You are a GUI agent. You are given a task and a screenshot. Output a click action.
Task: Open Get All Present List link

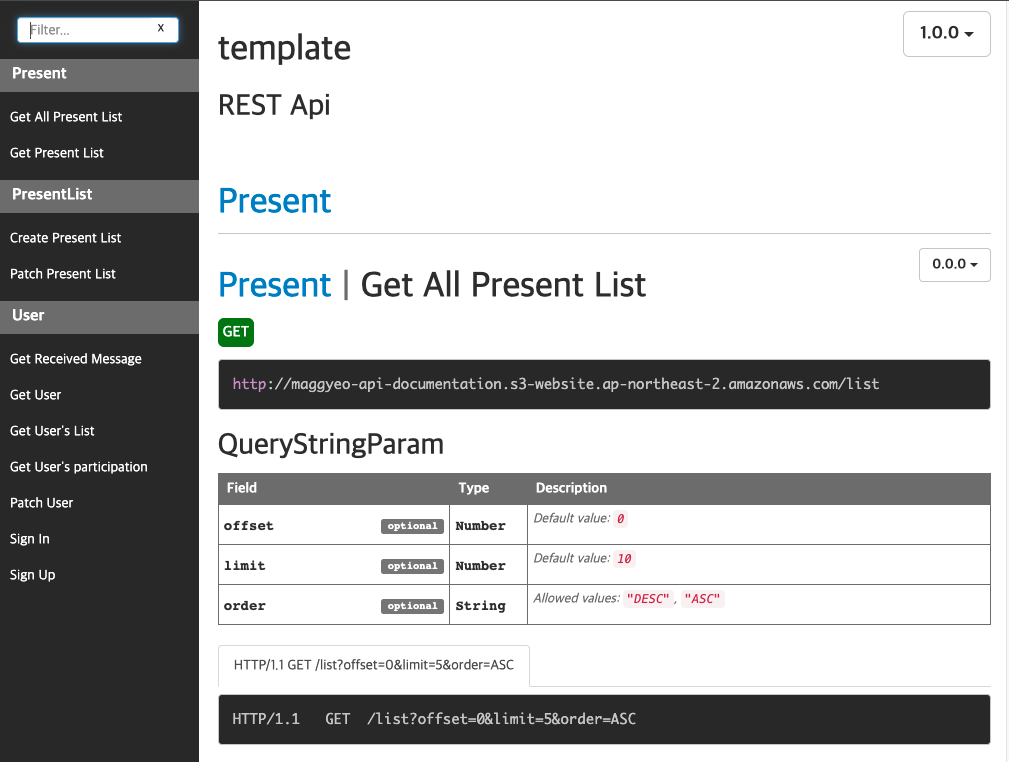click(66, 117)
